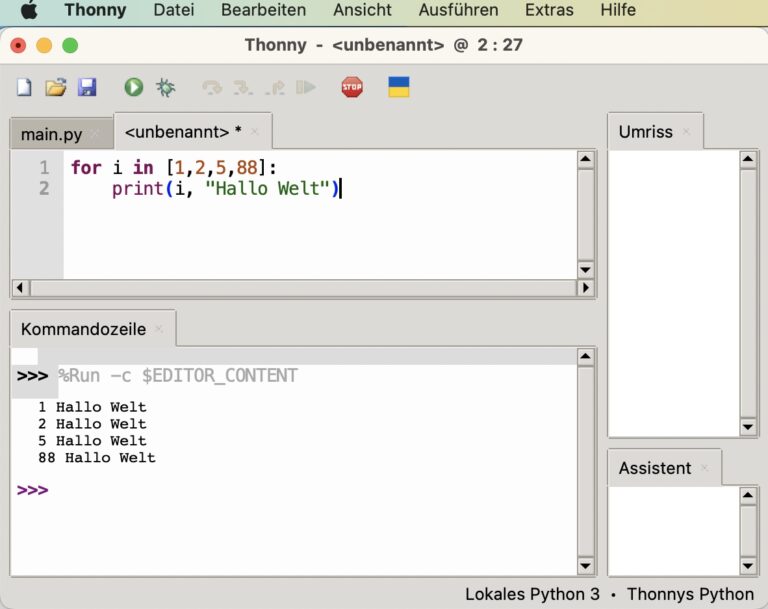Click the New file icon in toolbar
This screenshot has height=609, width=768.
24,88
